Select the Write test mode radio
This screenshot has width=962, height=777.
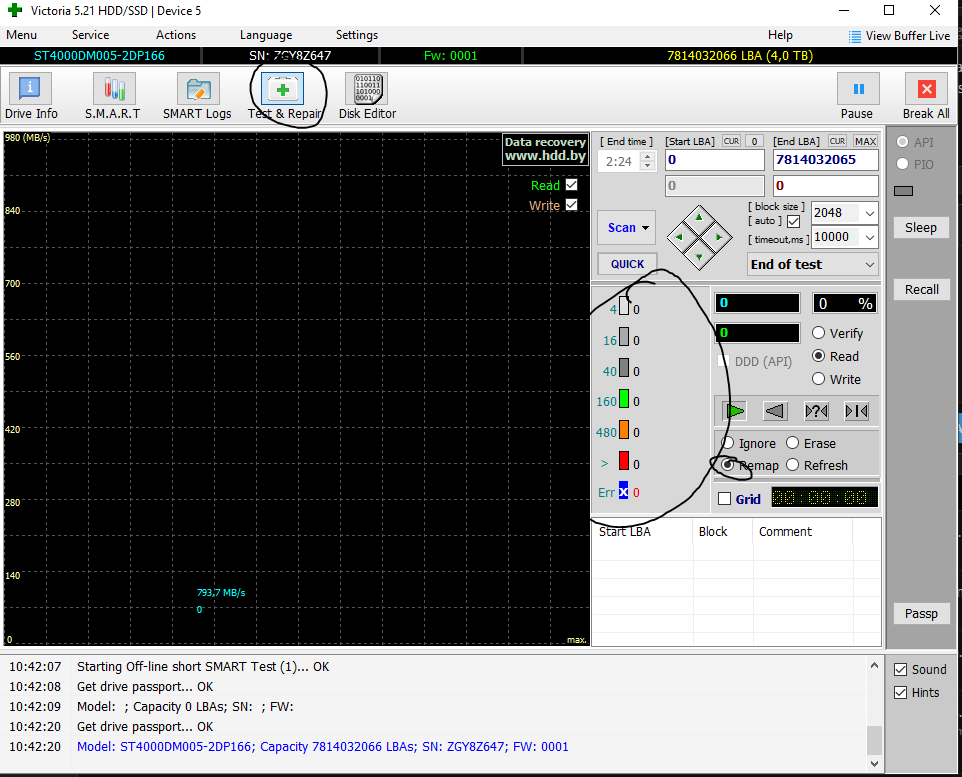pos(818,379)
